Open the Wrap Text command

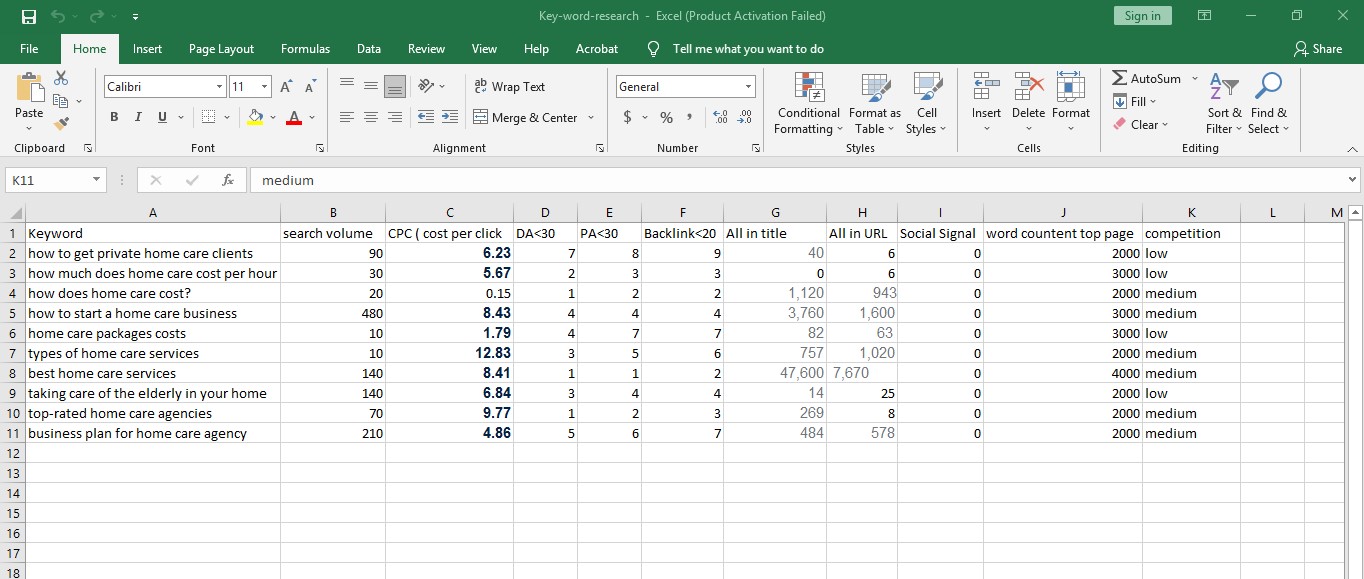510,86
